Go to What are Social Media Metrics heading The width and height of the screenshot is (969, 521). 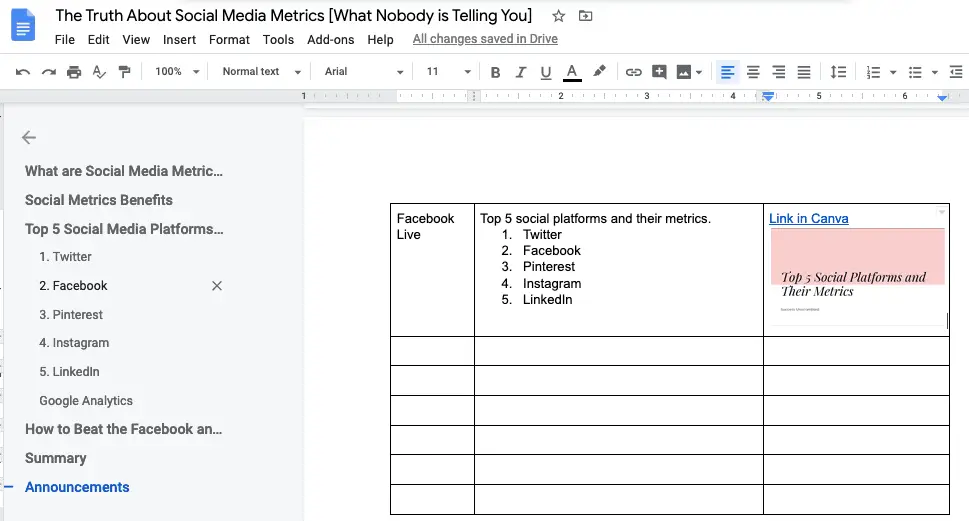124,171
